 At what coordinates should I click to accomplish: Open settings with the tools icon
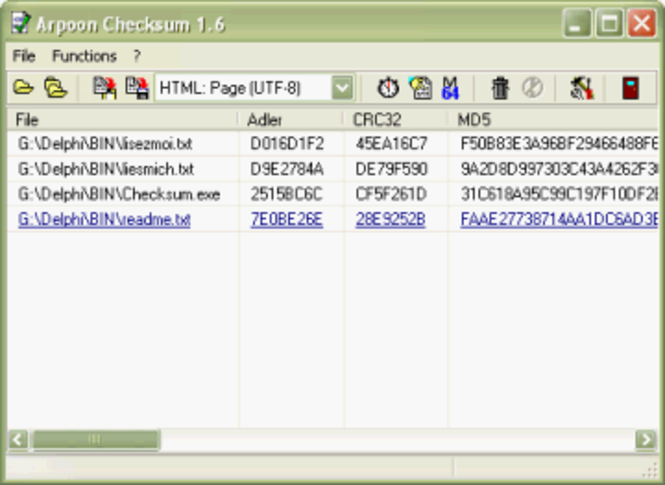pyautogui.click(x=581, y=88)
